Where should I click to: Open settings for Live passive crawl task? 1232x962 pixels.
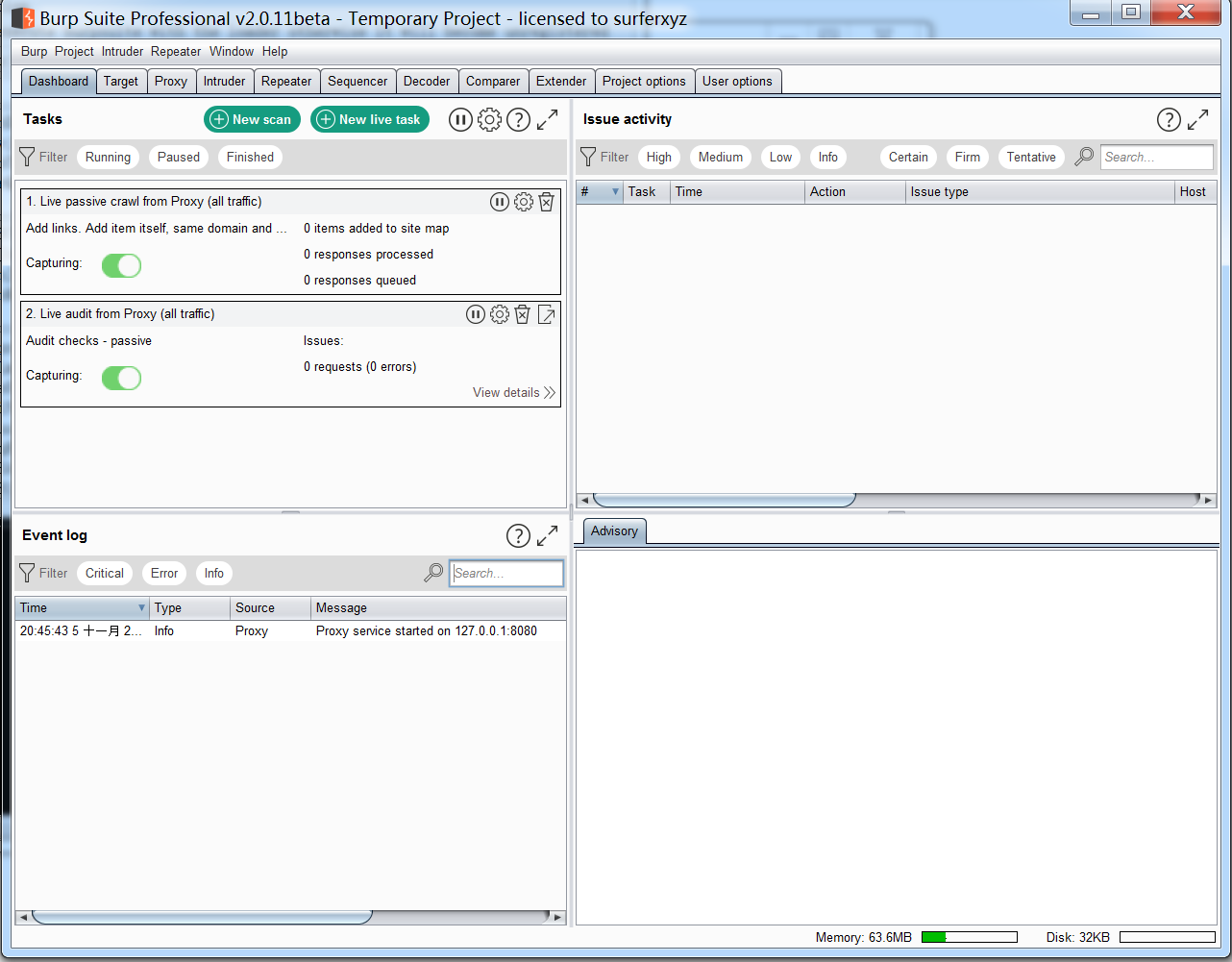(524, 202)
